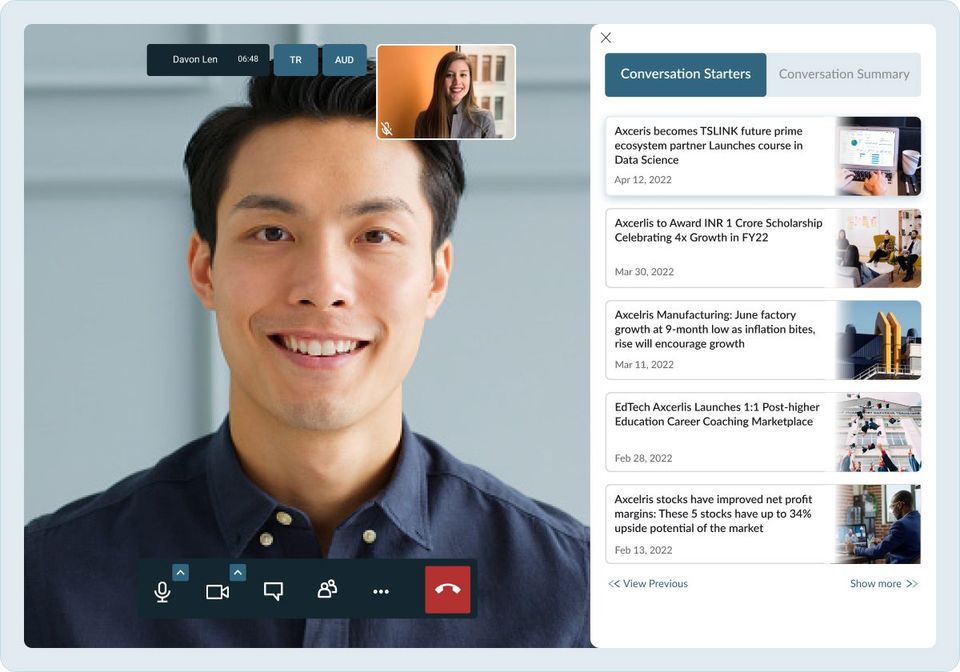The height and width of the screenshot is (672, 960).
Task: Open improved net profit margins article
Action: [763, 524]
